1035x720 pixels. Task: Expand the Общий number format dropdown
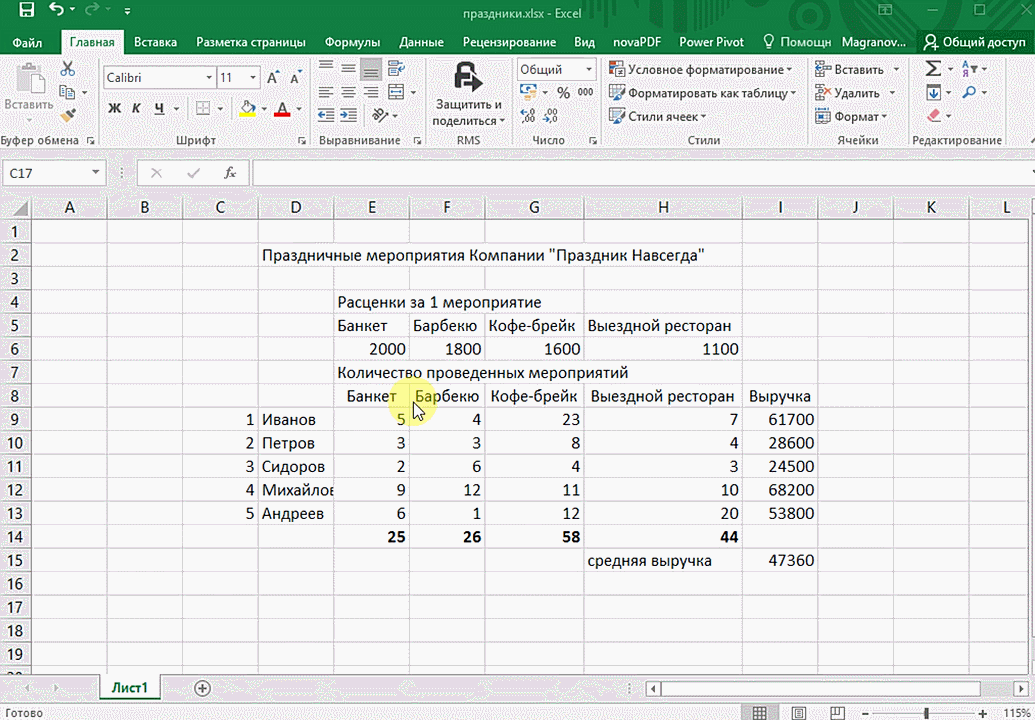click(x=588, y=70)
